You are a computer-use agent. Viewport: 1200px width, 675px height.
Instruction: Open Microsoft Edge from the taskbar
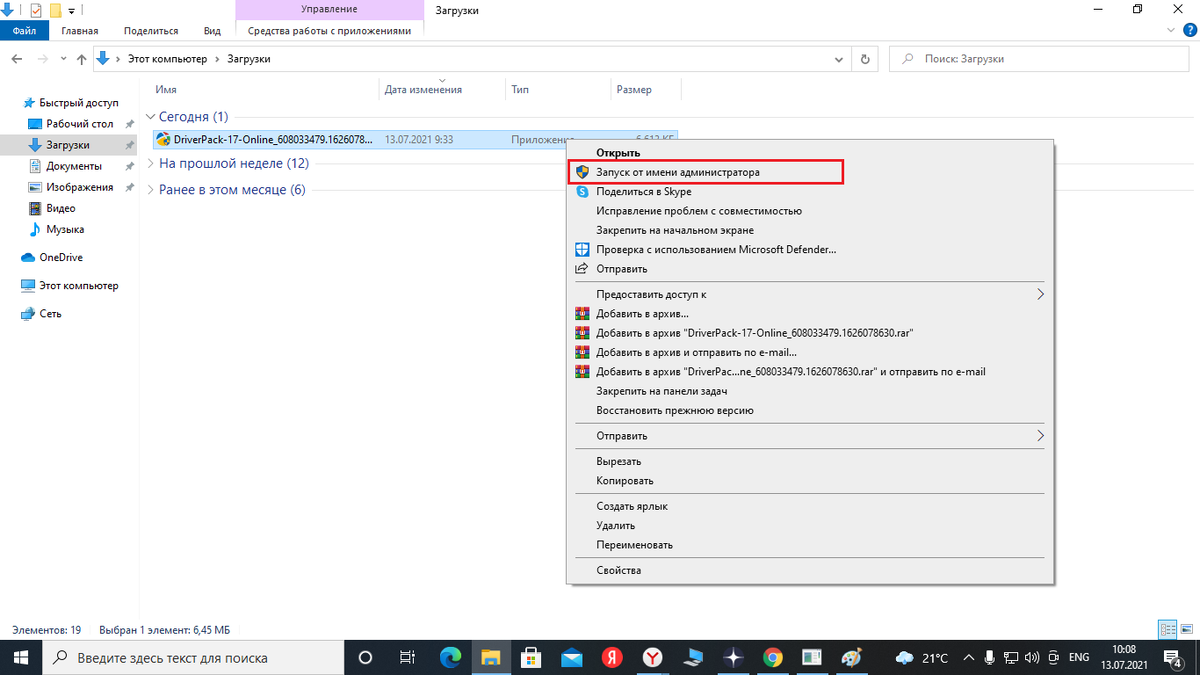tap(450, 658)
